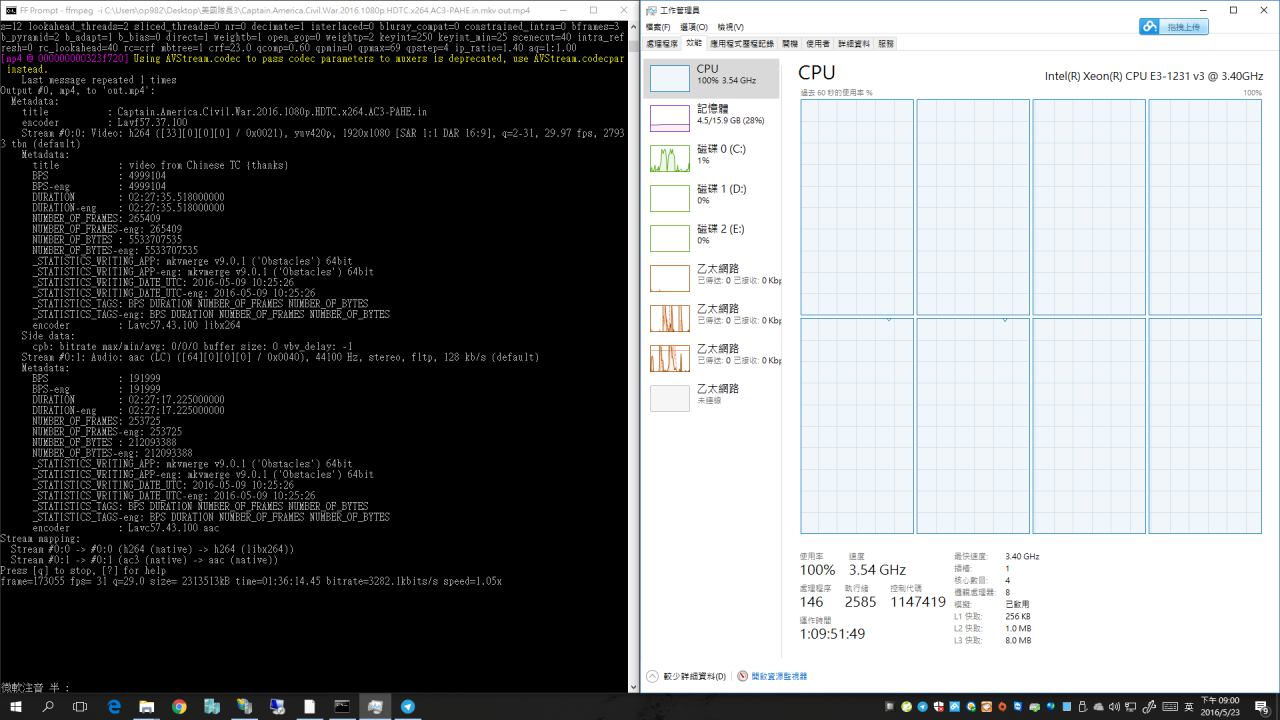Open Microsoft Edge from the taskbar
Viewport: 1280px width, 720px height.
point(114,706)
